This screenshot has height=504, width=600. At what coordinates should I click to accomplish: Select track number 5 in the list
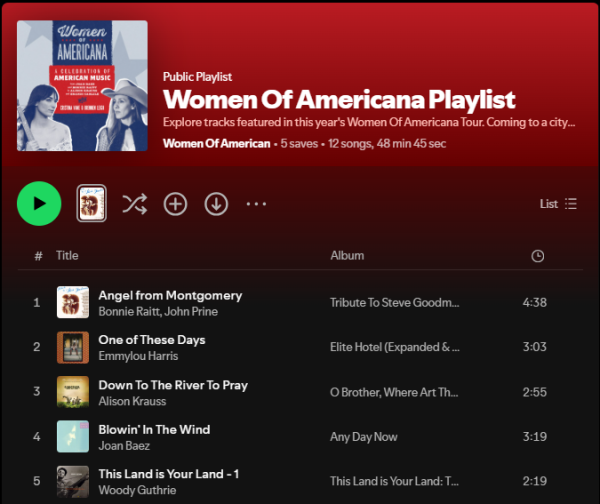click(37, 481)
